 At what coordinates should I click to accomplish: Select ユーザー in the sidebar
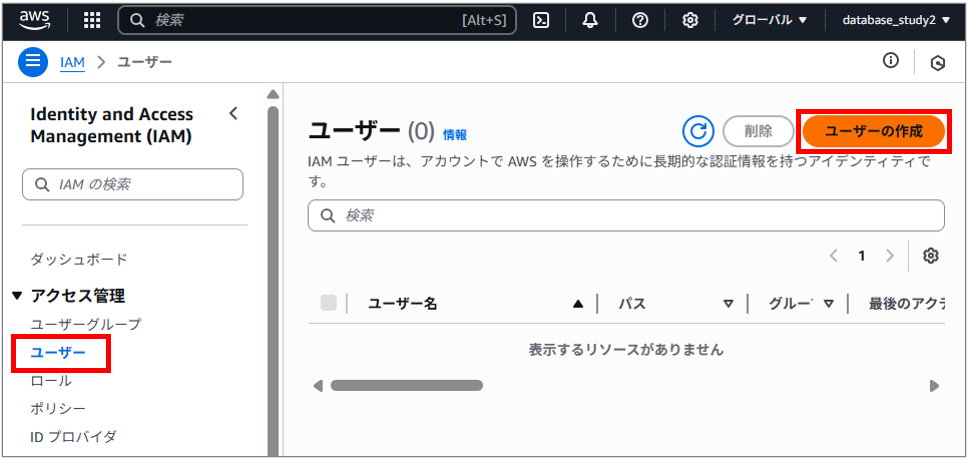(58, 353)
